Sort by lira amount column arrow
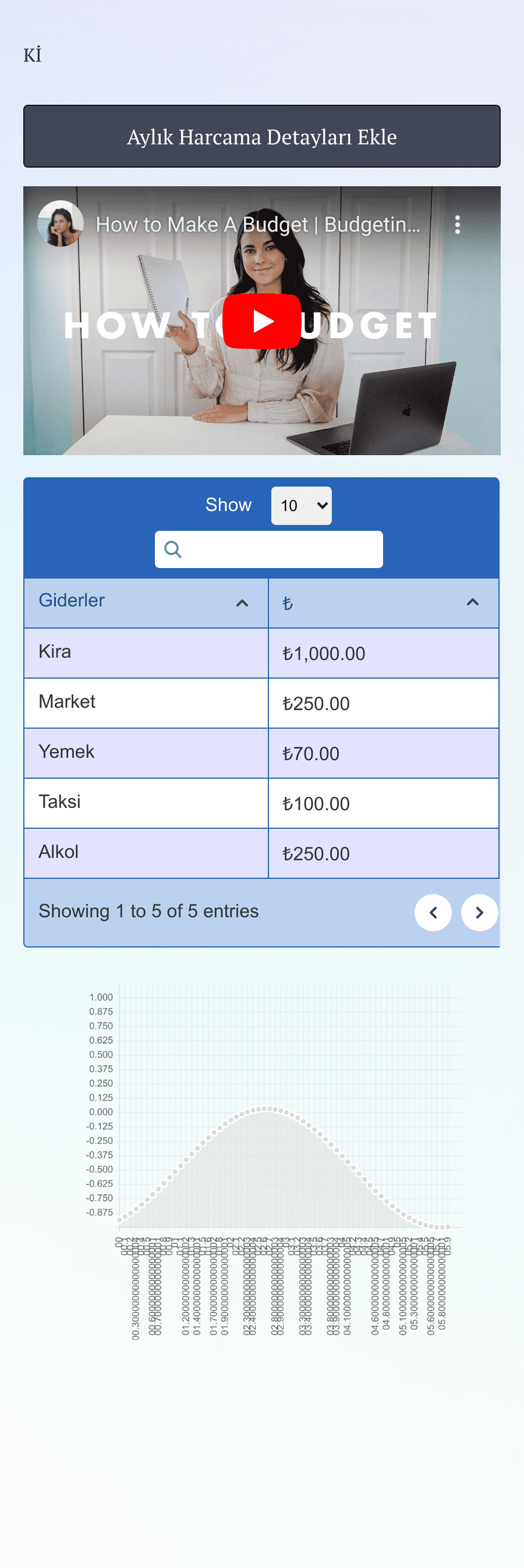 coord(472,602)
